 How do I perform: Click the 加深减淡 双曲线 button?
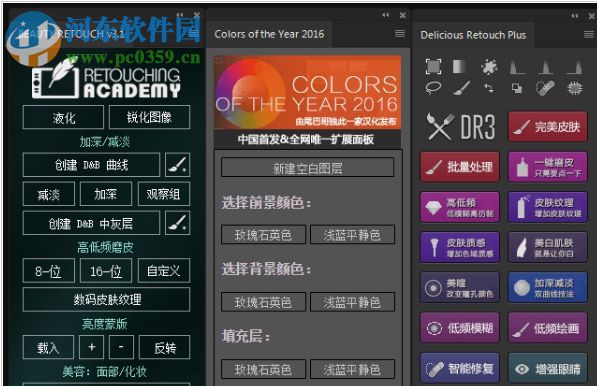point(548,287)
